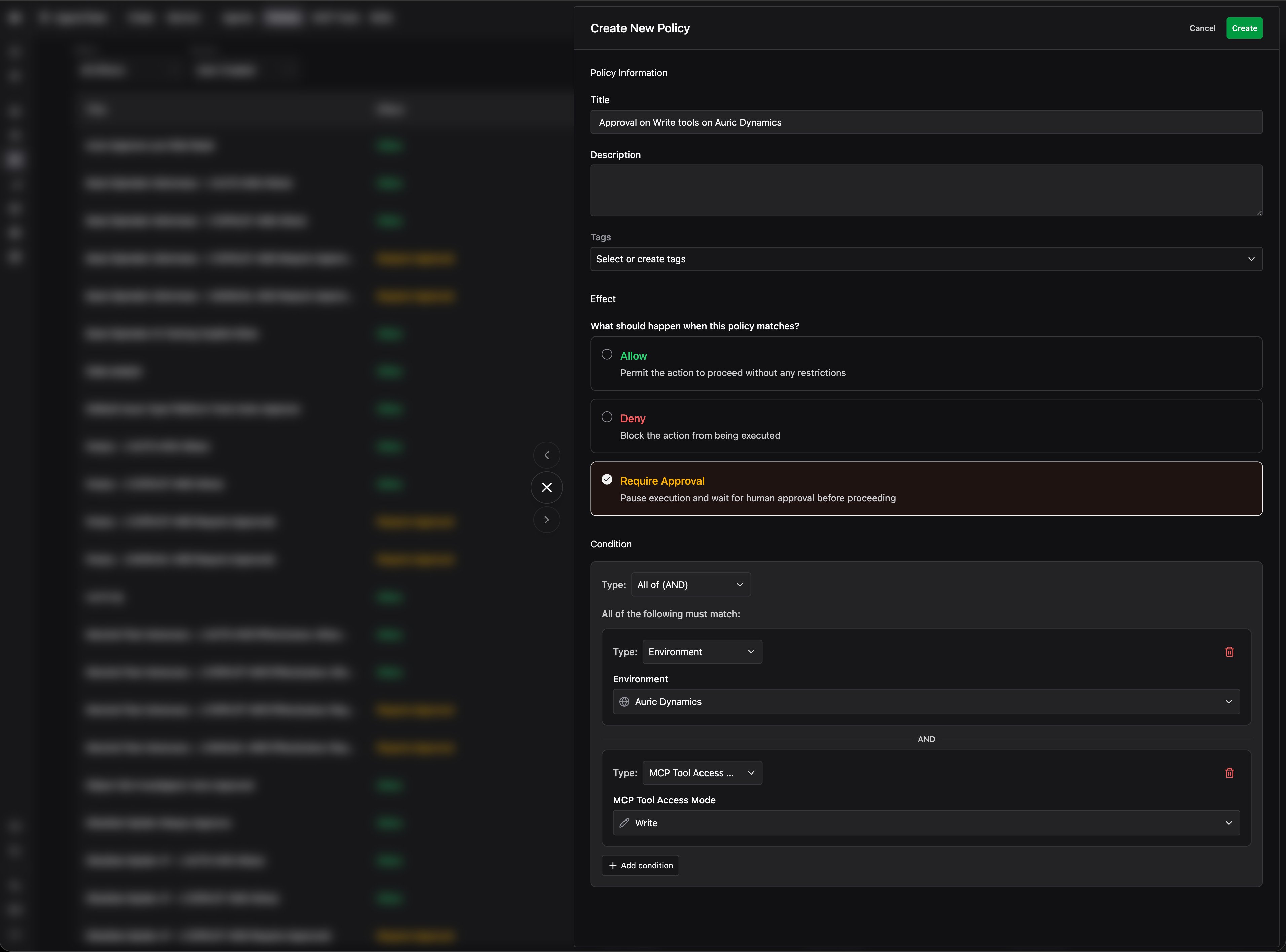Expand the Auric Dynamics environment dropdown

point(926,702)
